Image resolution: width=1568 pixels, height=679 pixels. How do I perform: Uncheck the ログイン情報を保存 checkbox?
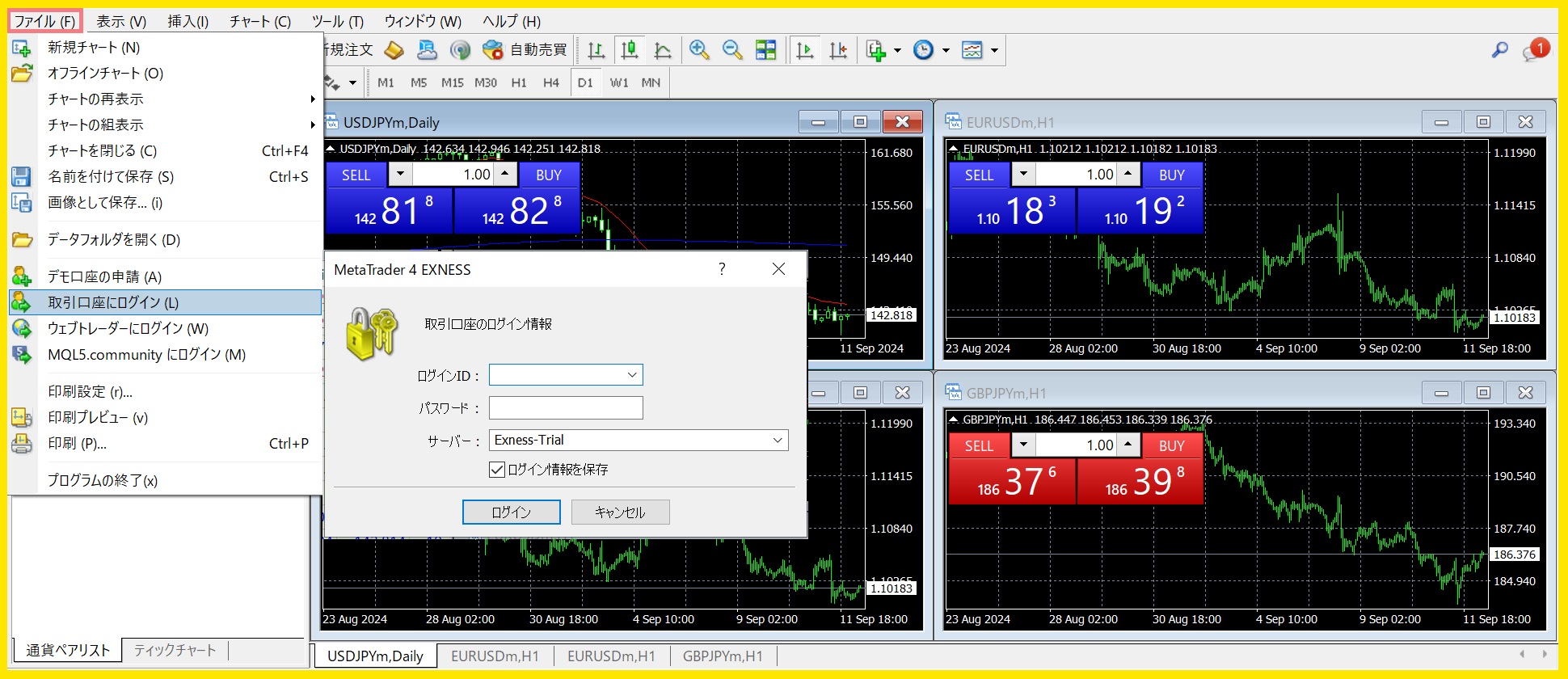pyautogui.click(x=497, y=470)
